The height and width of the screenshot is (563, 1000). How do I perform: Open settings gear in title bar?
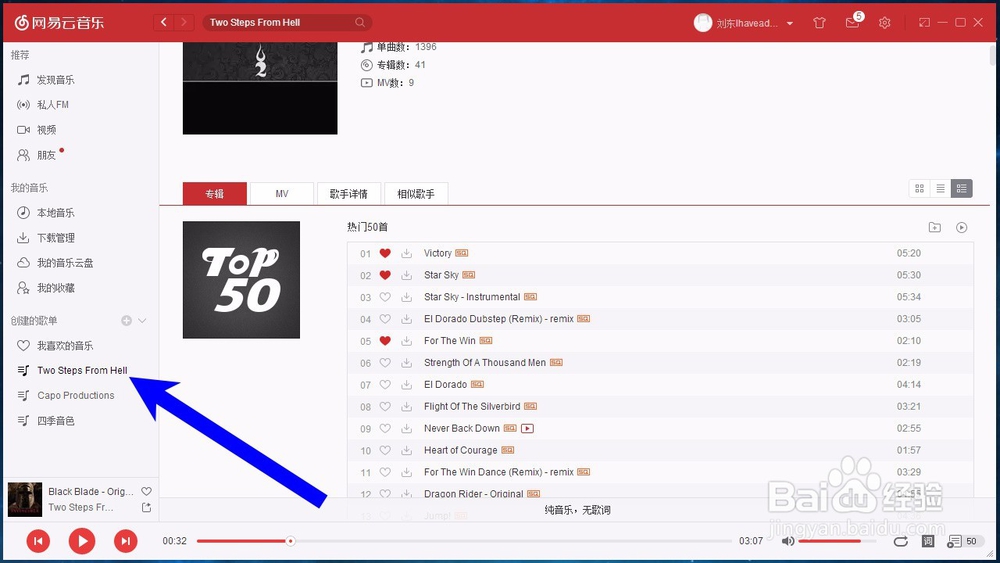(x=885, y=23)
